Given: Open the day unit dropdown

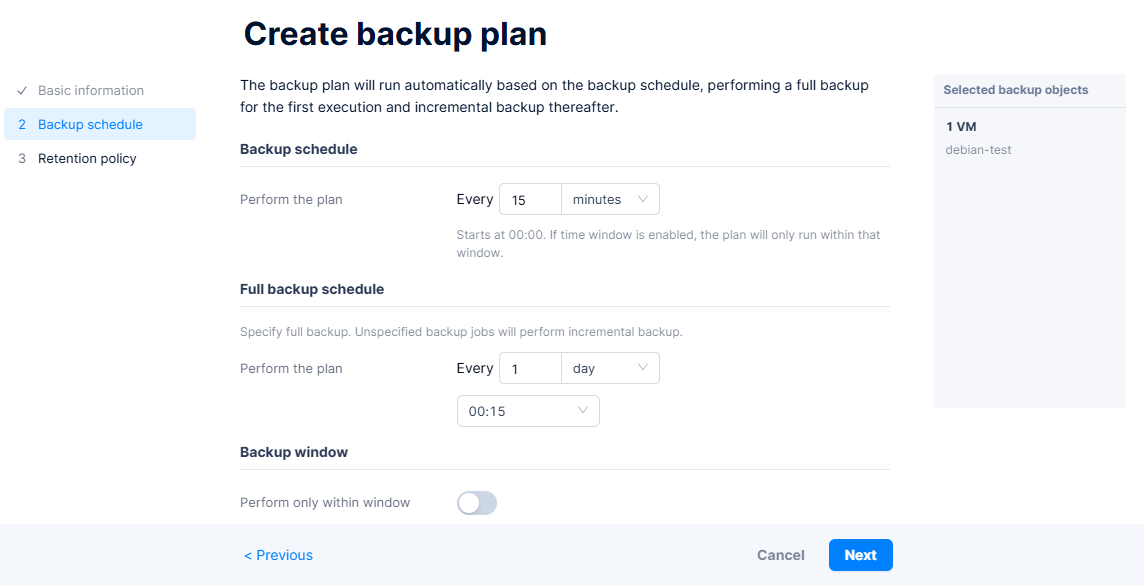Looking at the screenshot, I should pyautogui.click(x=609, y=368).
